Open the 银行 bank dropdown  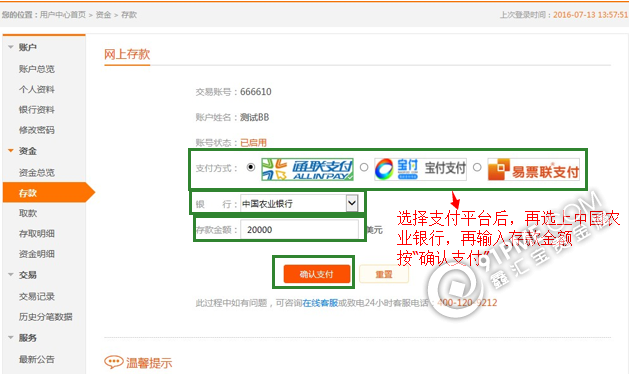299,203
